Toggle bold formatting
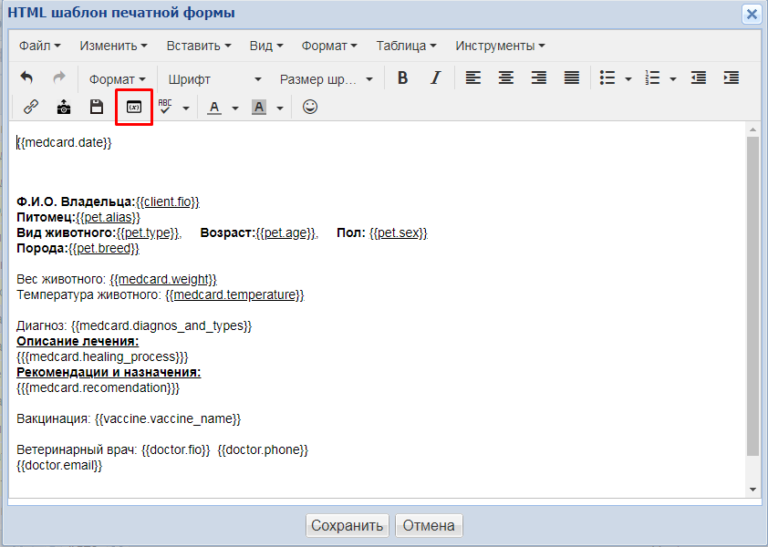Image resolution: width=768 pixels, height=547 pixels. coord(403,78)
